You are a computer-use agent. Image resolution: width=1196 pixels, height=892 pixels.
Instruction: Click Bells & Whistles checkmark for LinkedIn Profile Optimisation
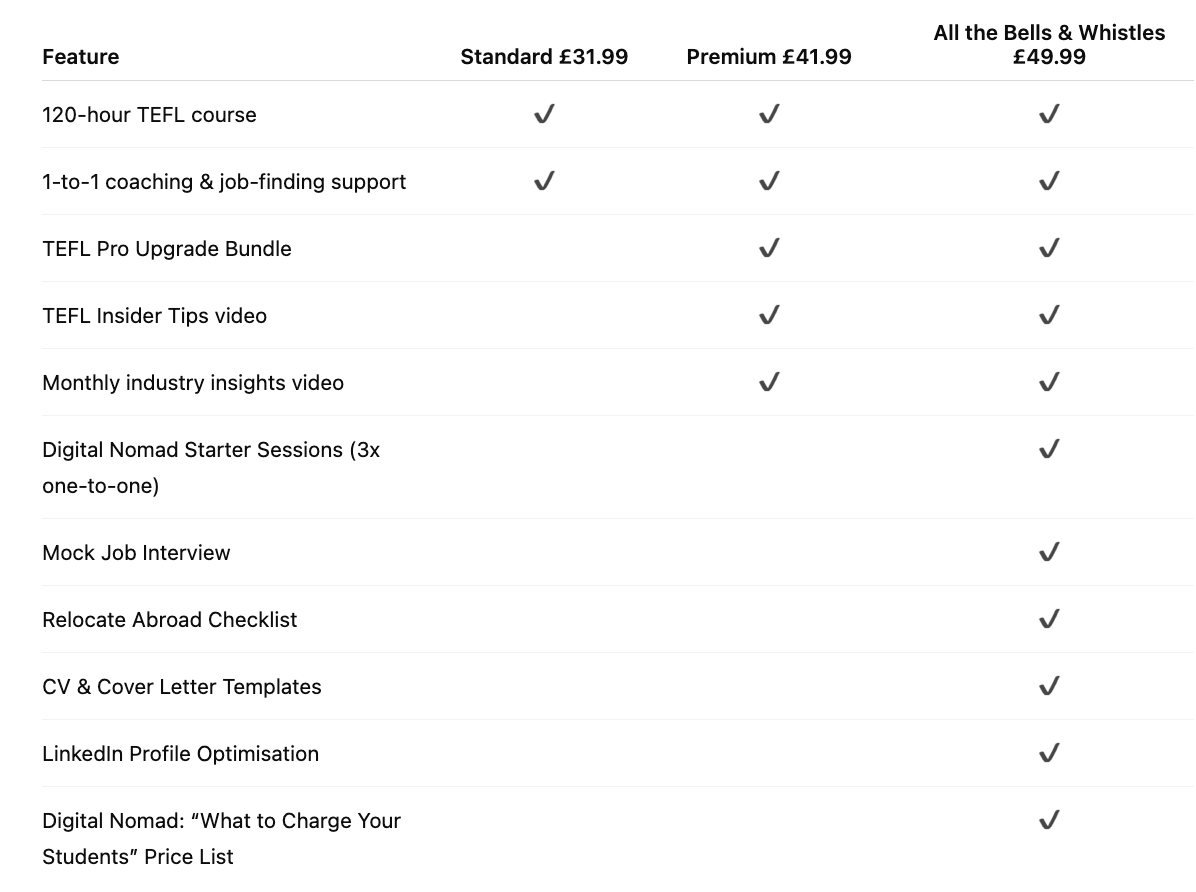click(x=1049, y=754)
